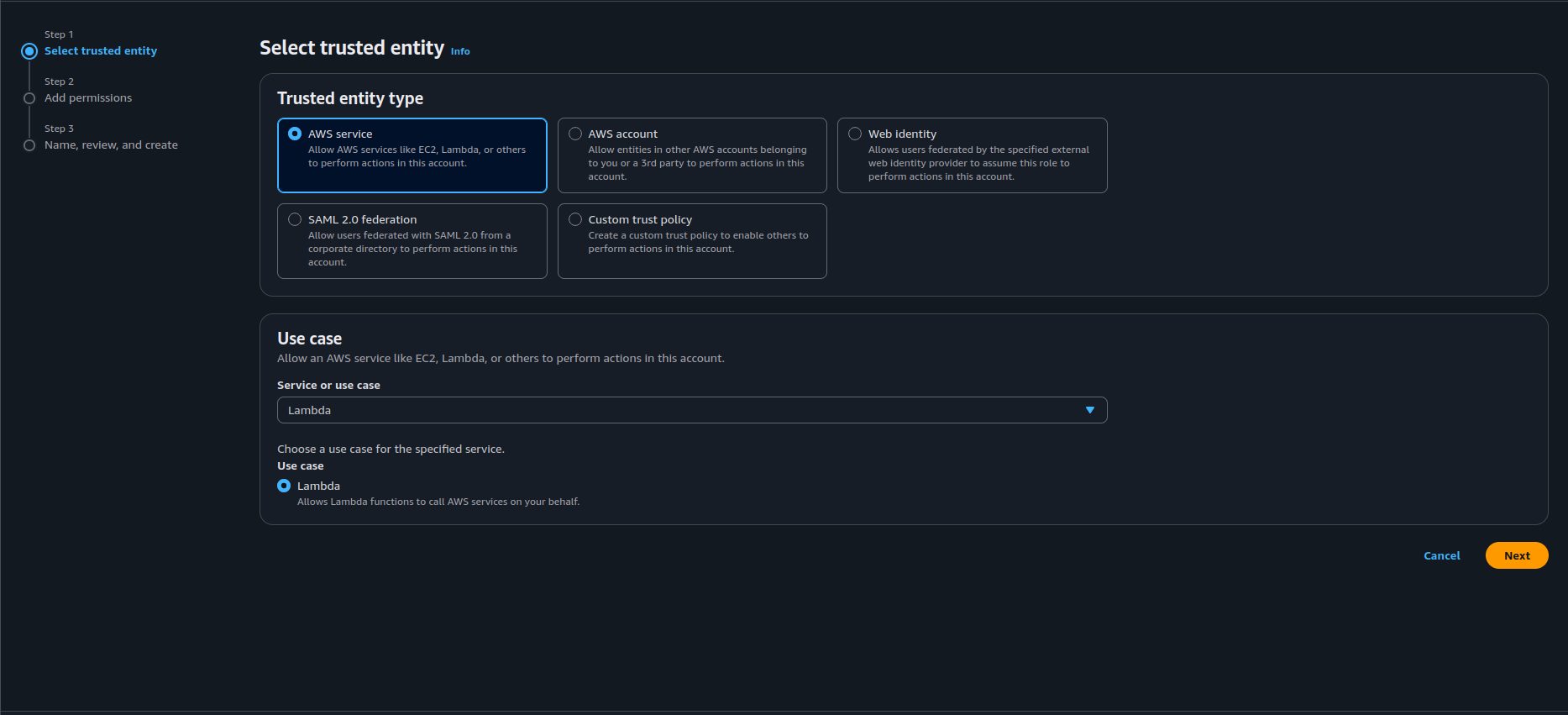Select the AWS service radio button

[295, 134]
